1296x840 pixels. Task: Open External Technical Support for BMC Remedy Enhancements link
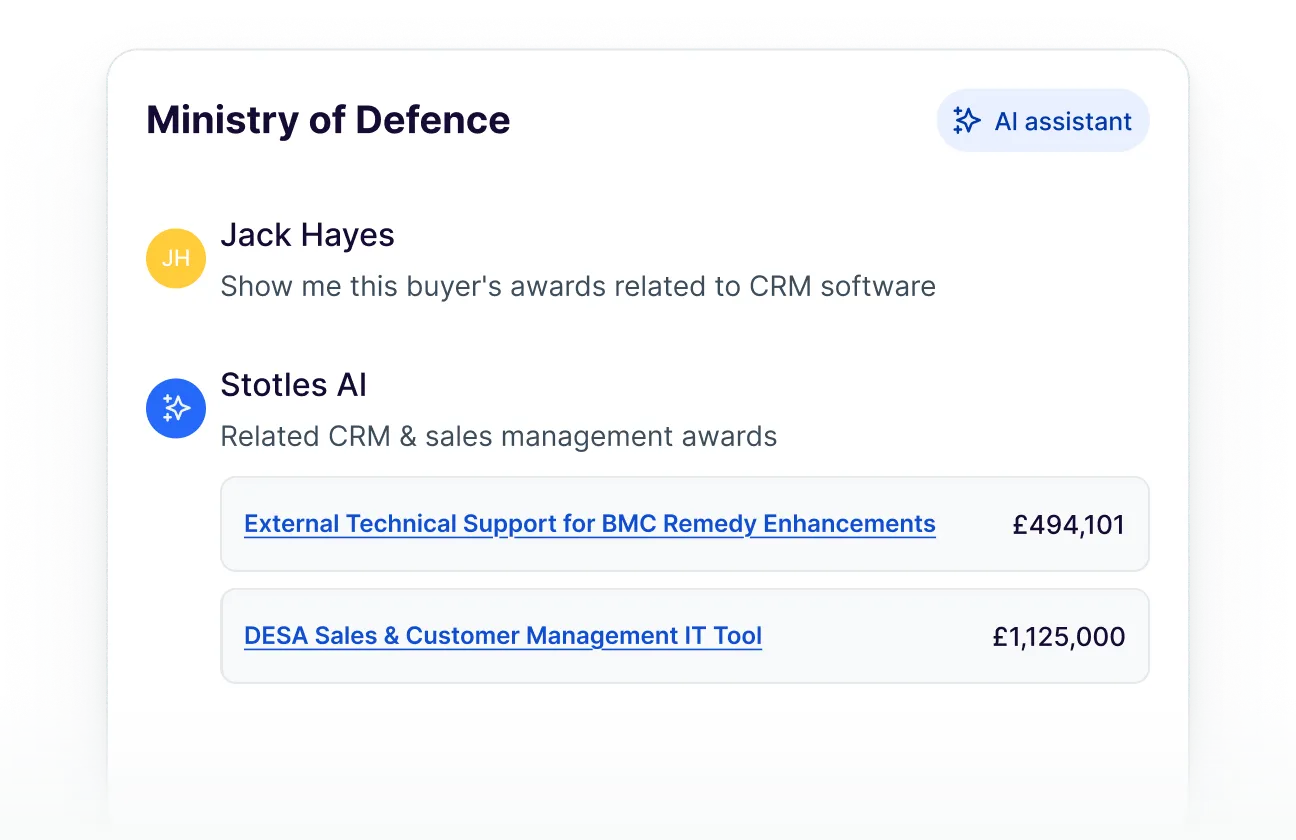tap(590, 524)
